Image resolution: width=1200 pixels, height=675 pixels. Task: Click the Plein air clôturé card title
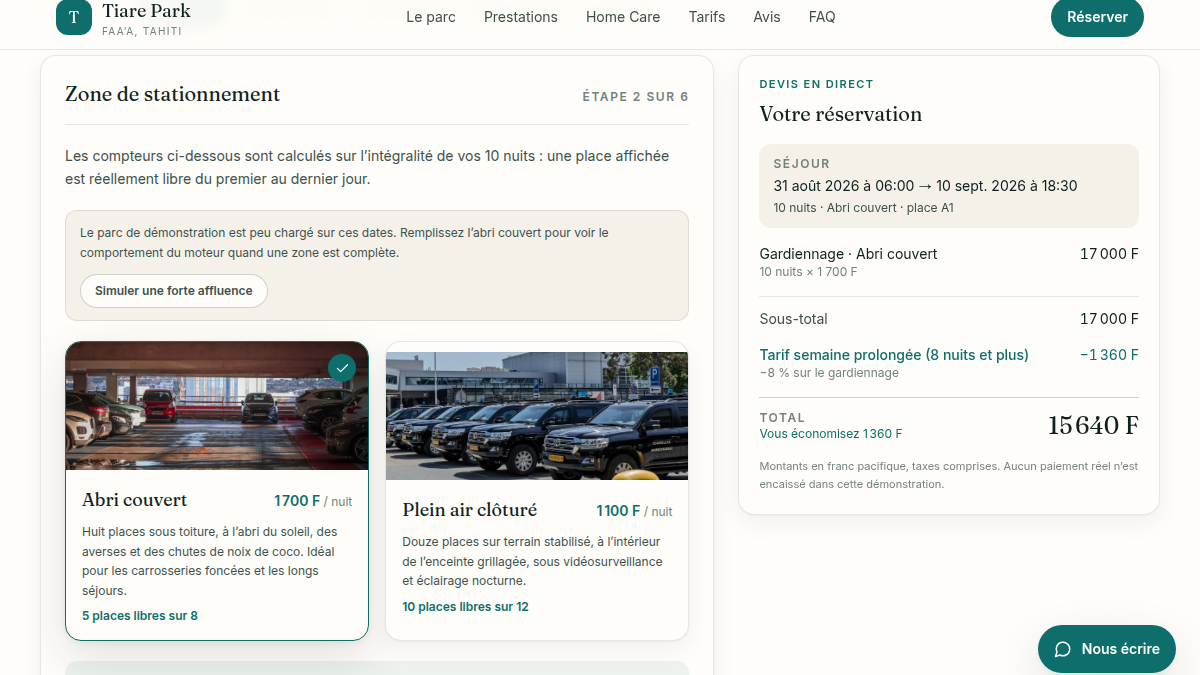(x=470, y=510)
